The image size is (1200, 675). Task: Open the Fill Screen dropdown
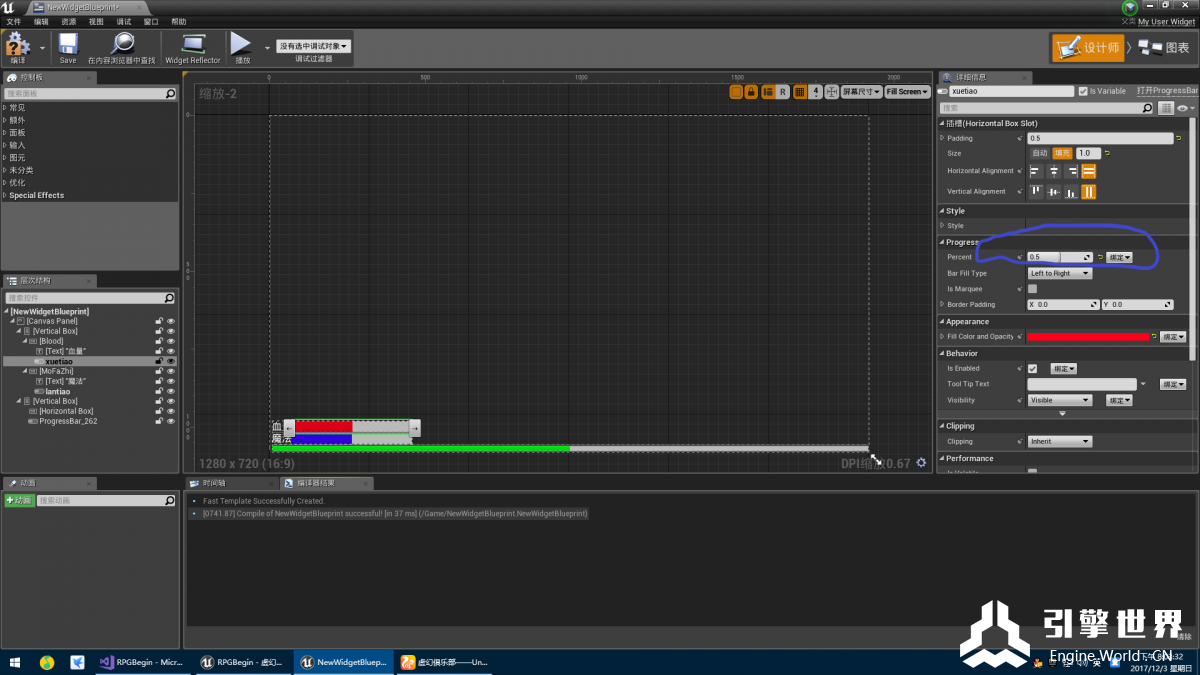(907, 92)
